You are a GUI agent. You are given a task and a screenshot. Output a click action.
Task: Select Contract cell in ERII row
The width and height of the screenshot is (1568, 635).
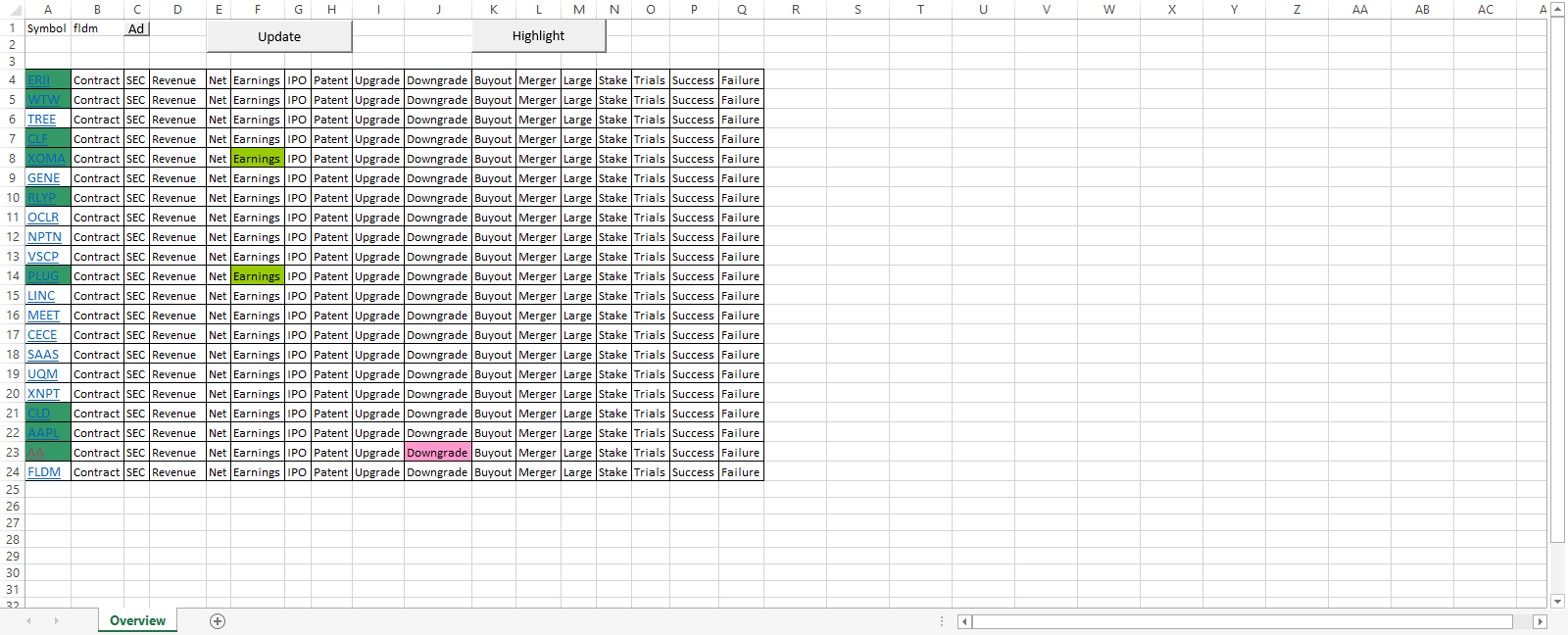[x=97, y=80]
